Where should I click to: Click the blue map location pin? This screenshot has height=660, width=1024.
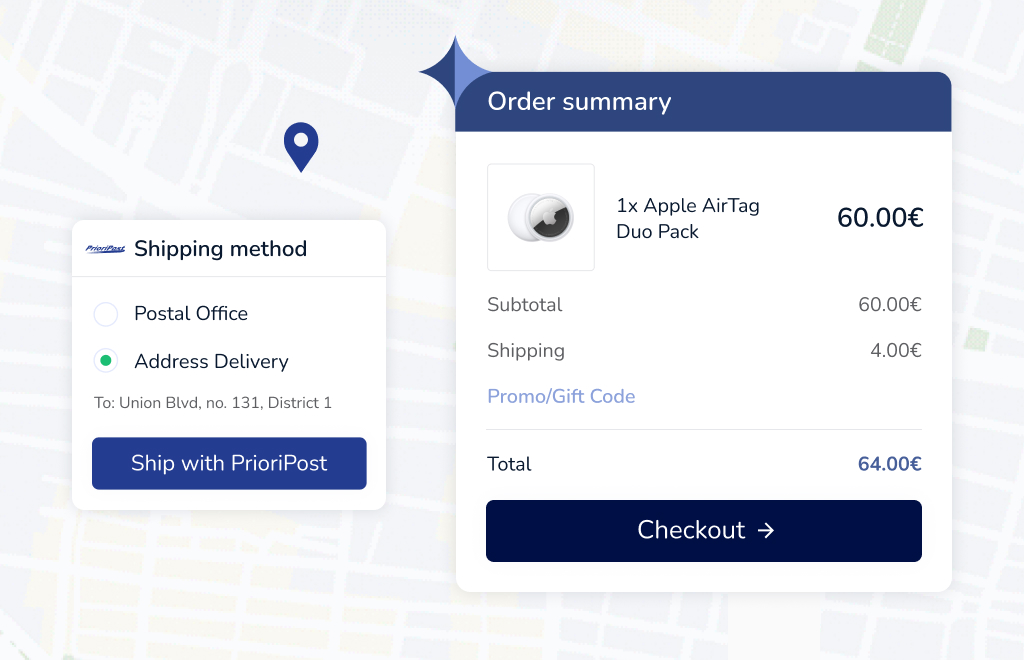300,145
